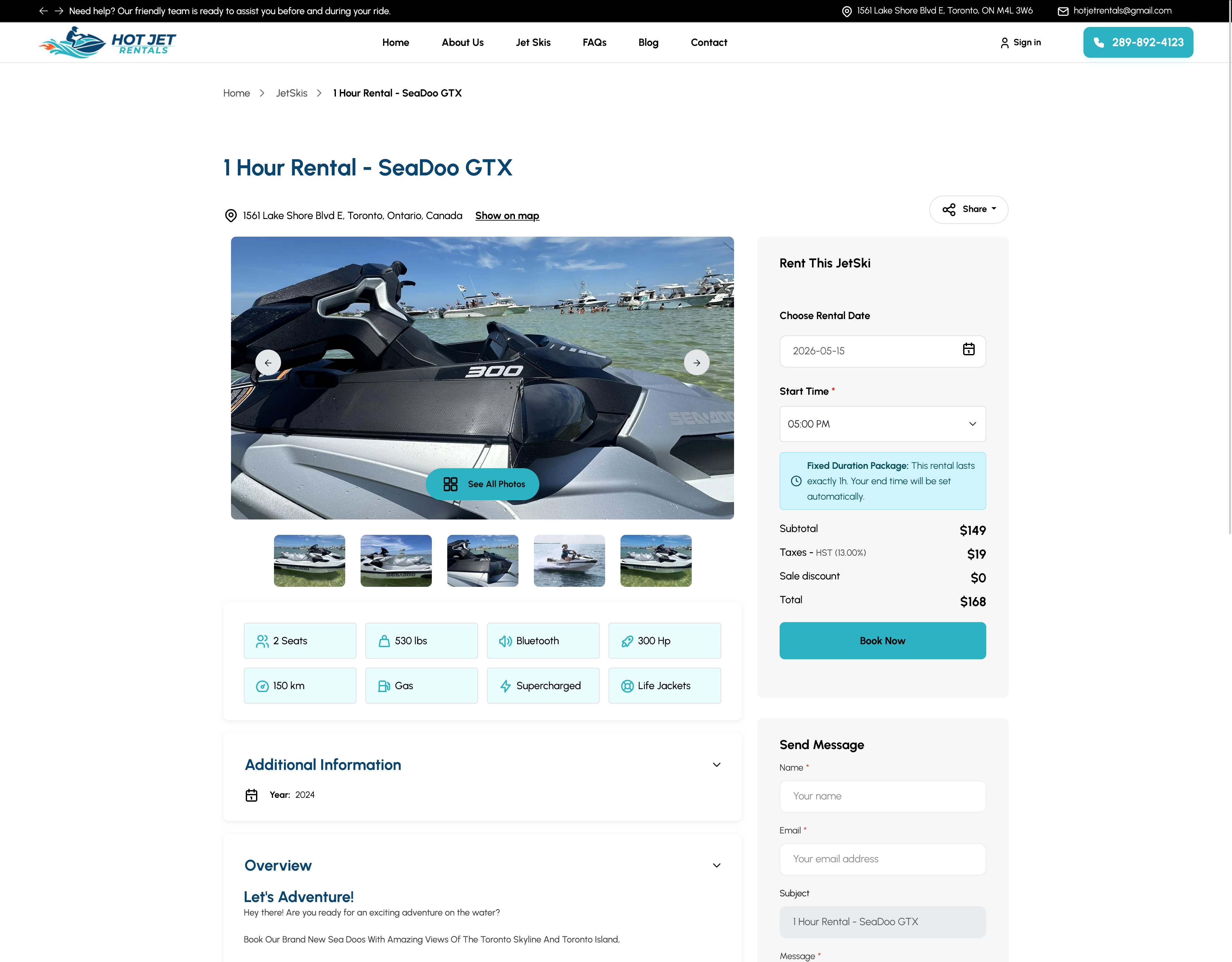Image resolution: width=1232 pixels, height=962 pixels.
Task: Collapse the Overview section
Action: pos(716,865)
